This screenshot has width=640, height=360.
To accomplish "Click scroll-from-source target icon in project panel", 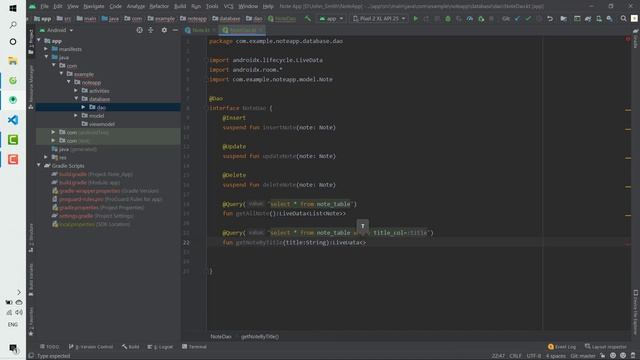I will pyautogui.click(x=140, y=30).
